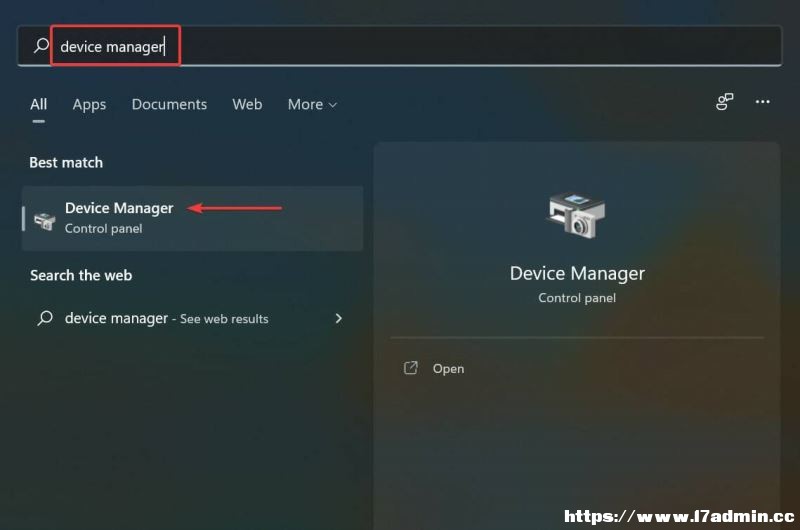Open the three-dots options menu
800x530 pixels.
coord(762,102)
